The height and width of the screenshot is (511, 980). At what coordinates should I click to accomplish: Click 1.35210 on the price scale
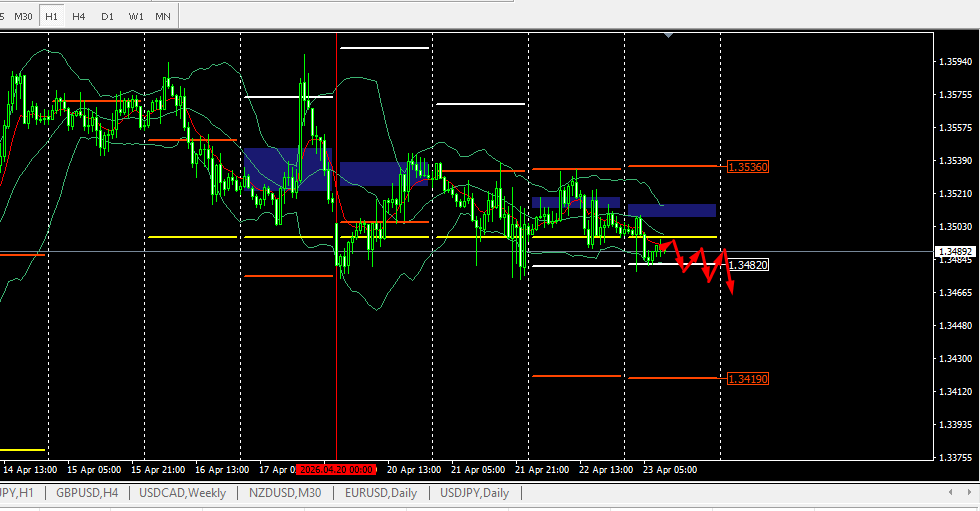pos(956,194)
